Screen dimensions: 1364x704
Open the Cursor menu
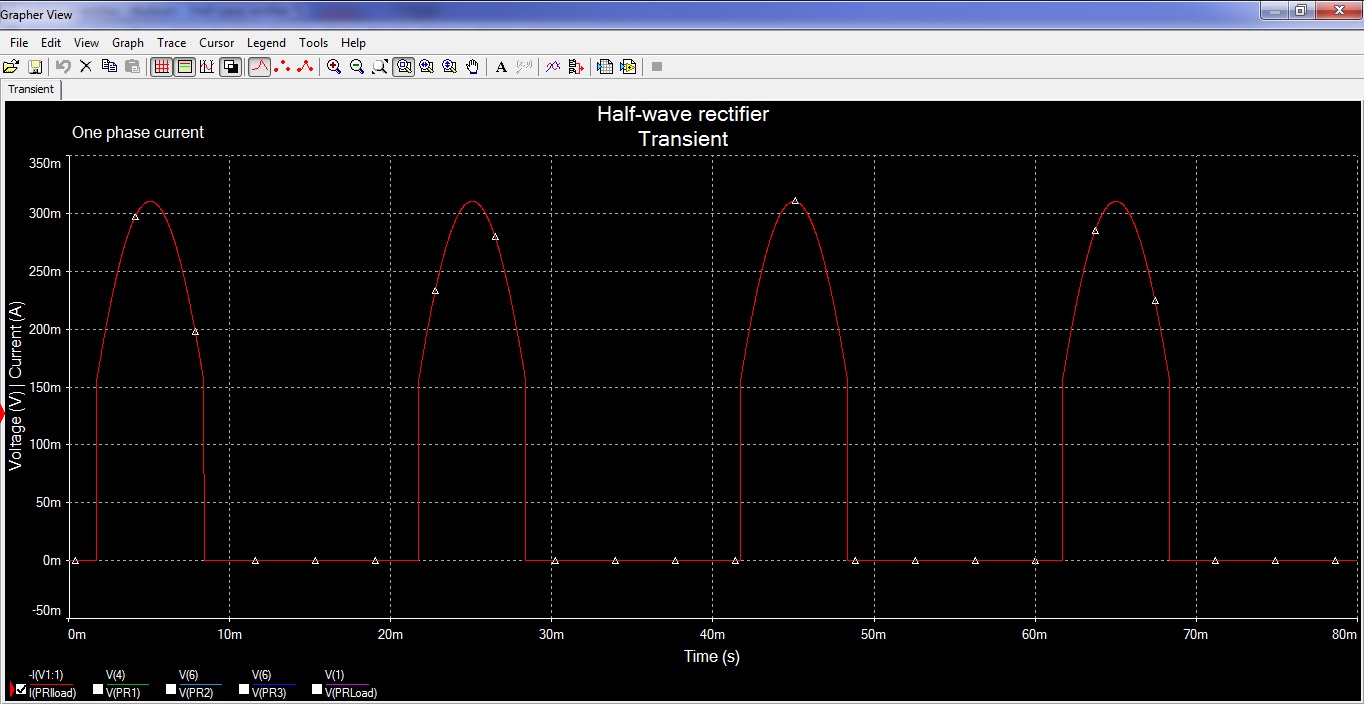coord(216,42)
